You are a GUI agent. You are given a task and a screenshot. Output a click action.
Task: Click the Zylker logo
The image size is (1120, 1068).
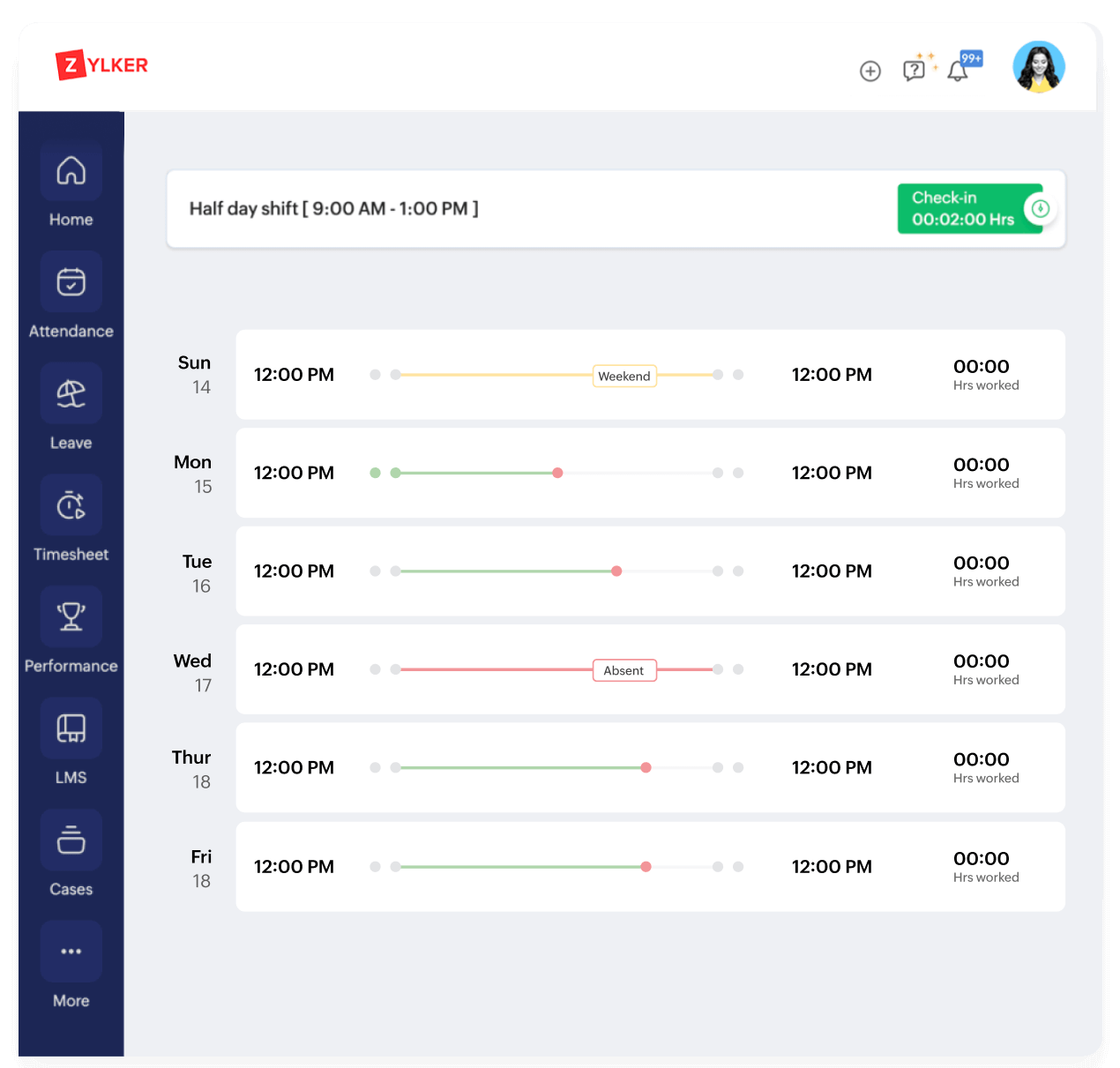click(x=102, y=65)
